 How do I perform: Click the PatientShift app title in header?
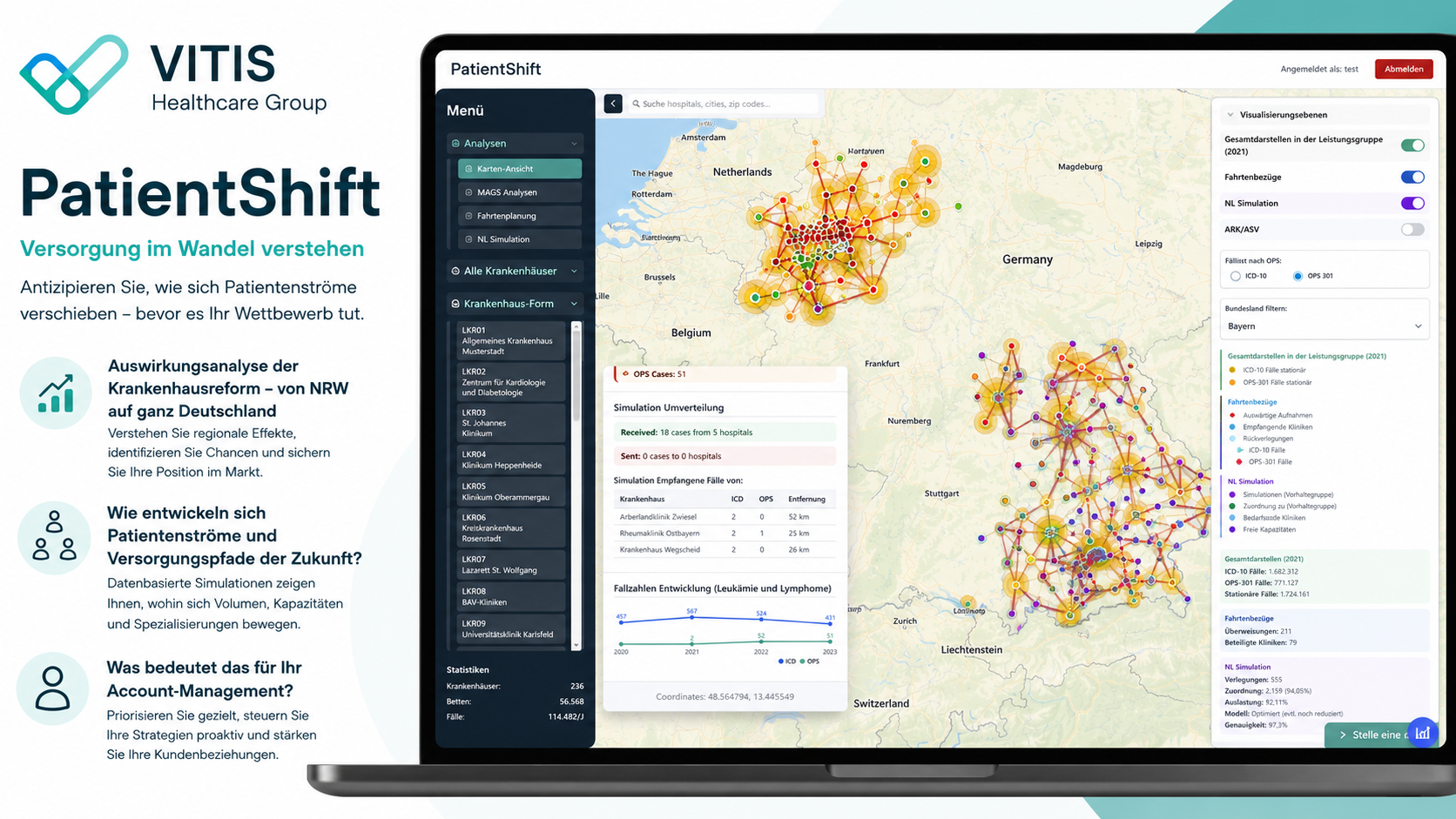495,70
